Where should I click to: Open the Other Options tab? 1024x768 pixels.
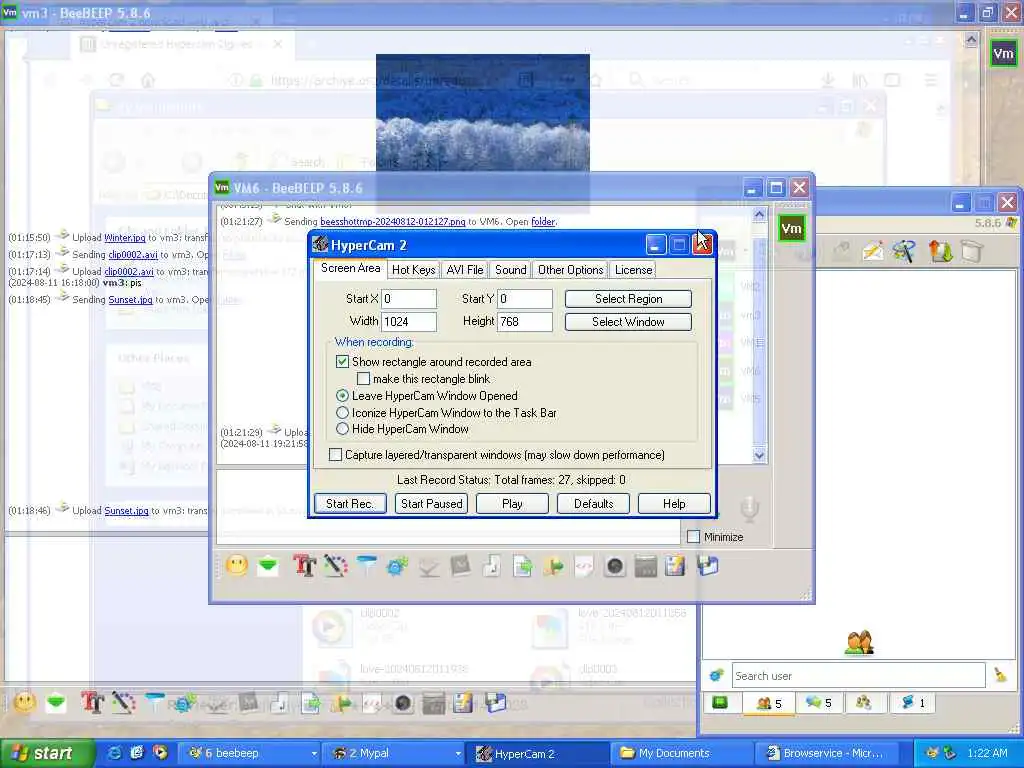click(x=571, y=270)
